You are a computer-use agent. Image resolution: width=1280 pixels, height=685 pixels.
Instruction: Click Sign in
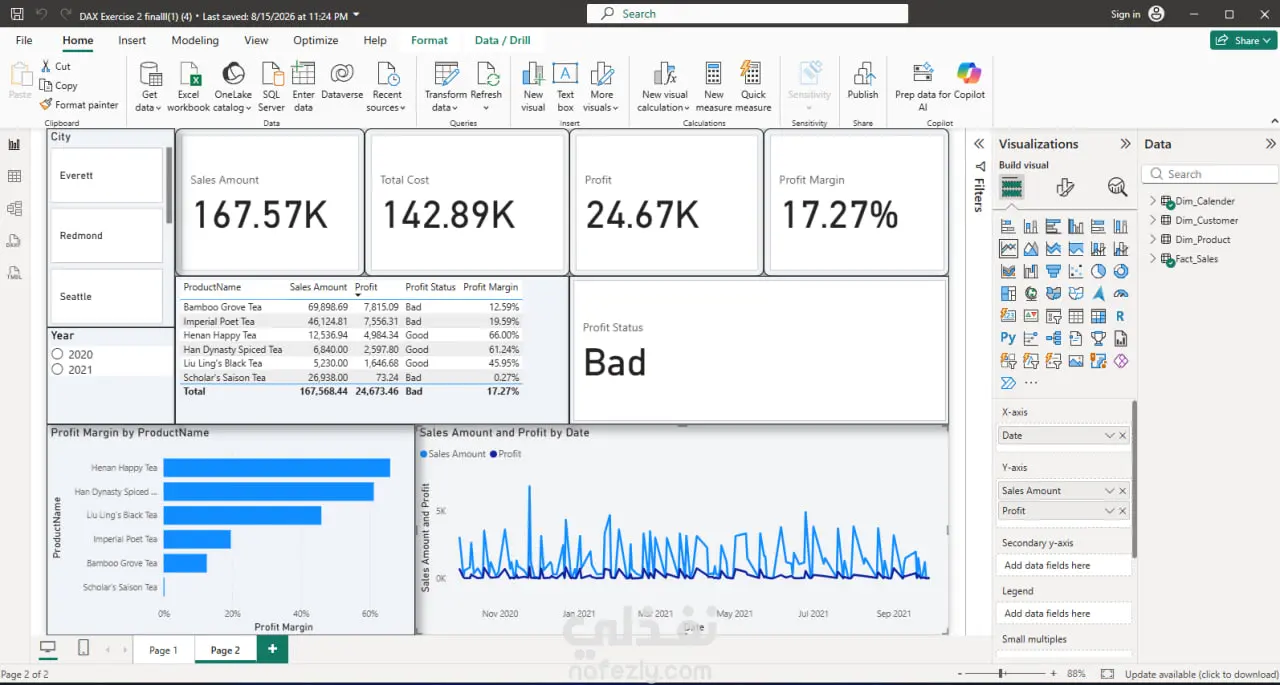pos(1125,14)
